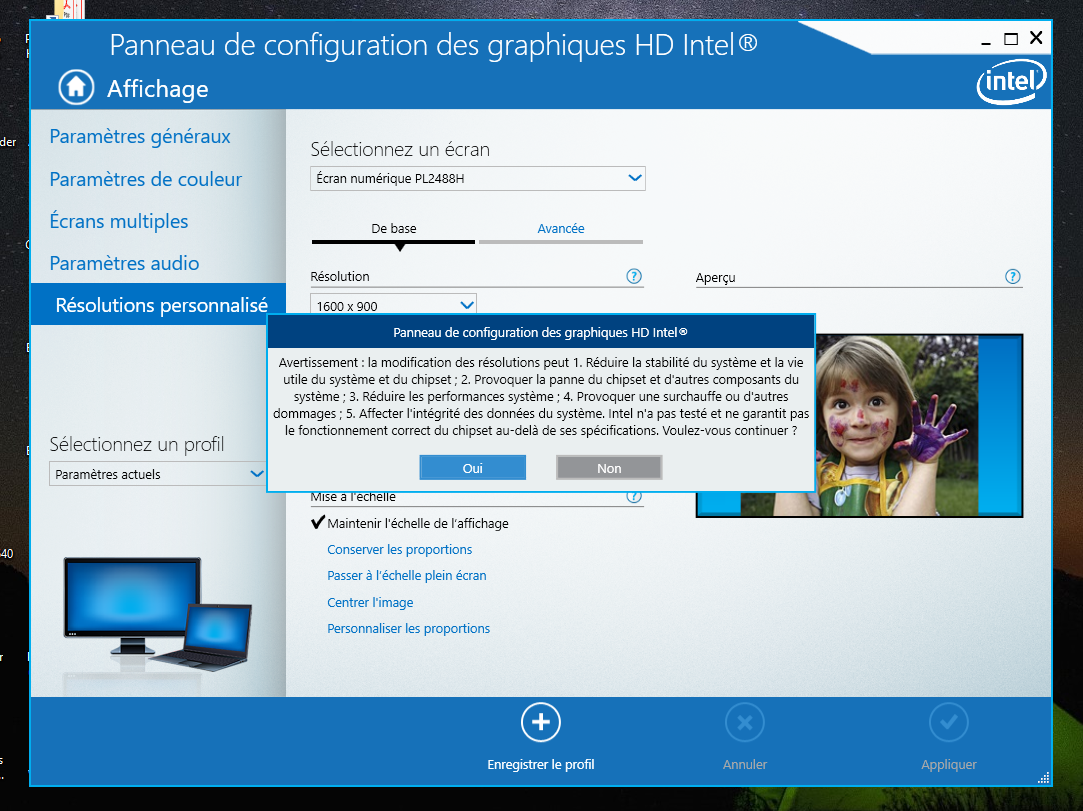The width and height of the screenshot is (1083, 811).
Task: Click the Annuler X icon
Action: coord(745,723)
